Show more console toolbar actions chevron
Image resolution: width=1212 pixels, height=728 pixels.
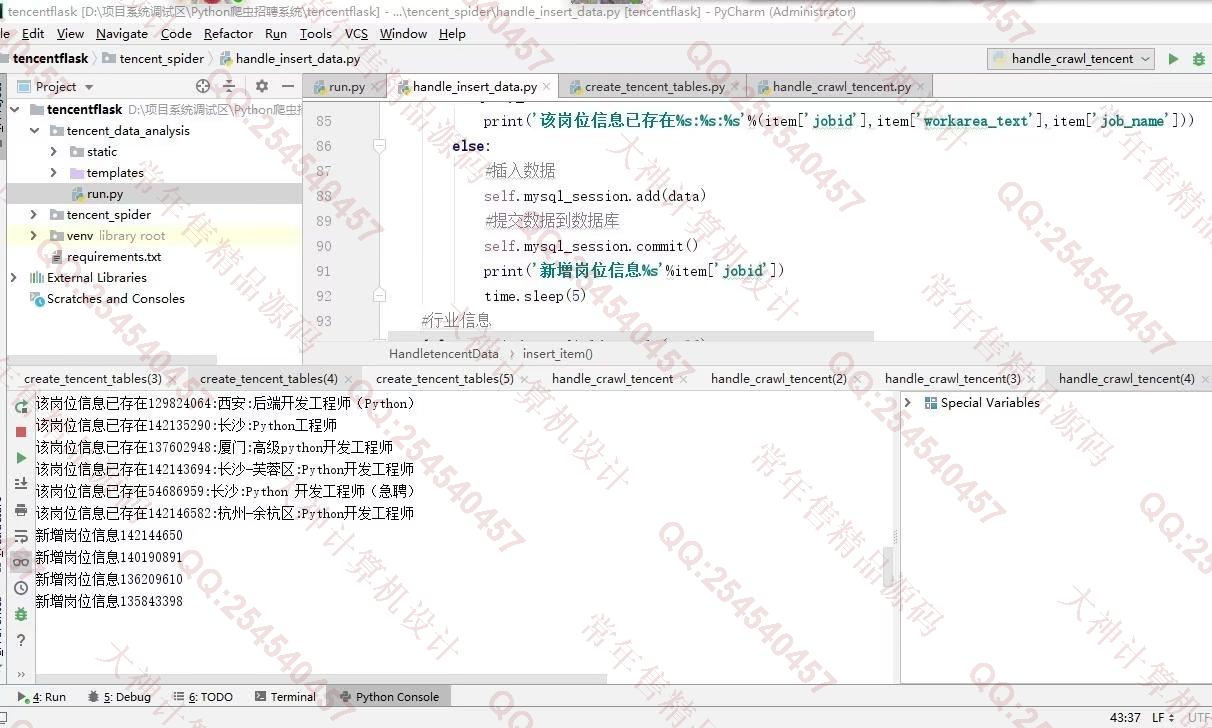21,674
